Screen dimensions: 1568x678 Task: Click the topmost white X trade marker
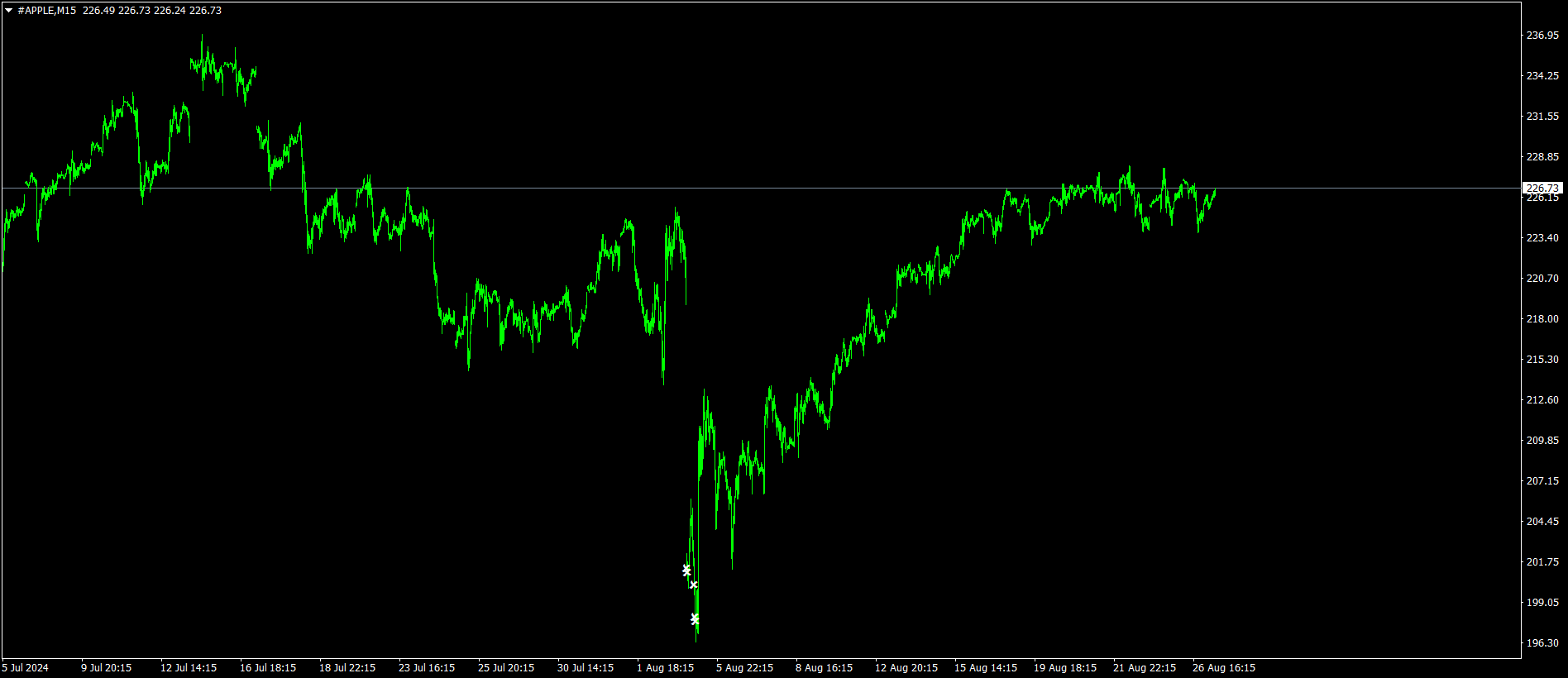click(686, 570)
